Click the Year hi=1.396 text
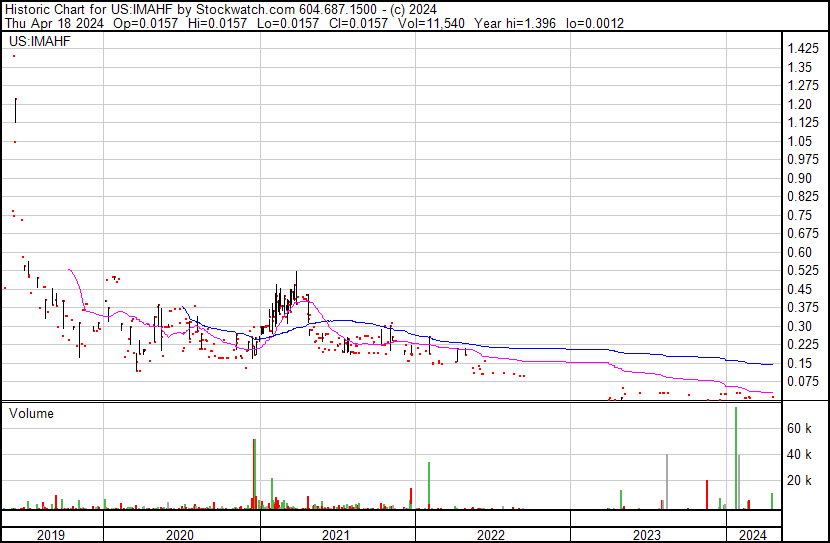 point(515,23)
